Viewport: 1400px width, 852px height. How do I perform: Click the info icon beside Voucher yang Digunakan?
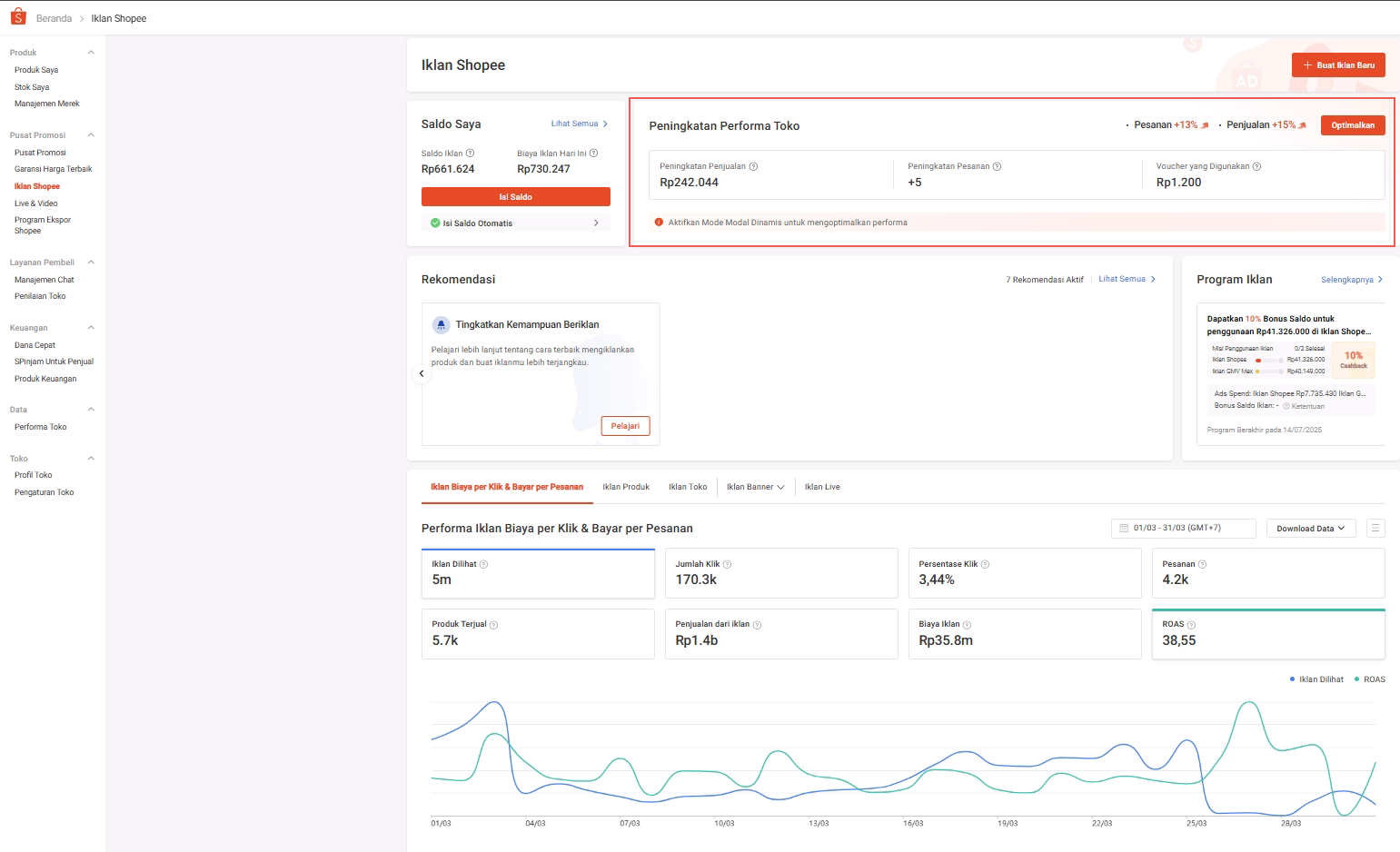point(1256,166)
